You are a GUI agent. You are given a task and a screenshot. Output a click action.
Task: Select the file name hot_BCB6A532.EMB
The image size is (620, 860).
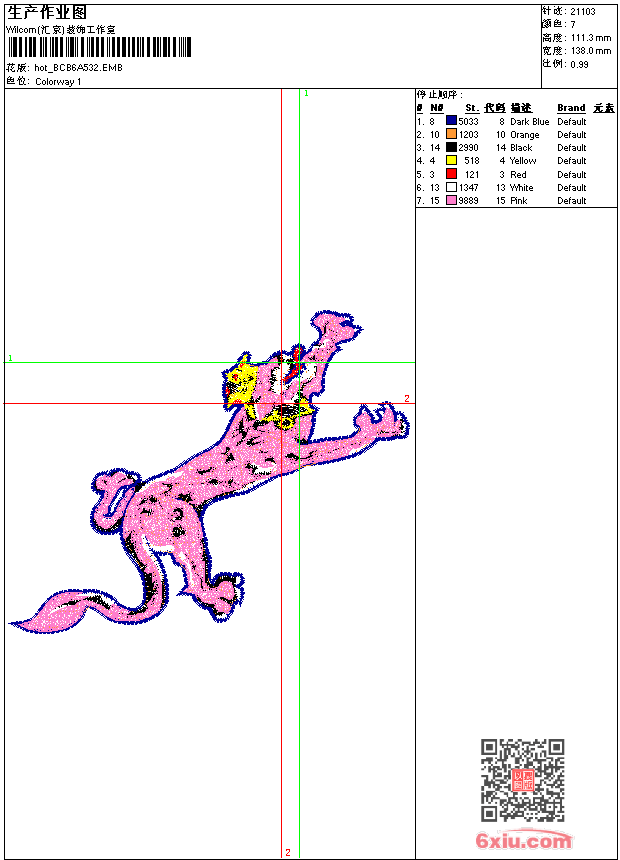point(78,67)
